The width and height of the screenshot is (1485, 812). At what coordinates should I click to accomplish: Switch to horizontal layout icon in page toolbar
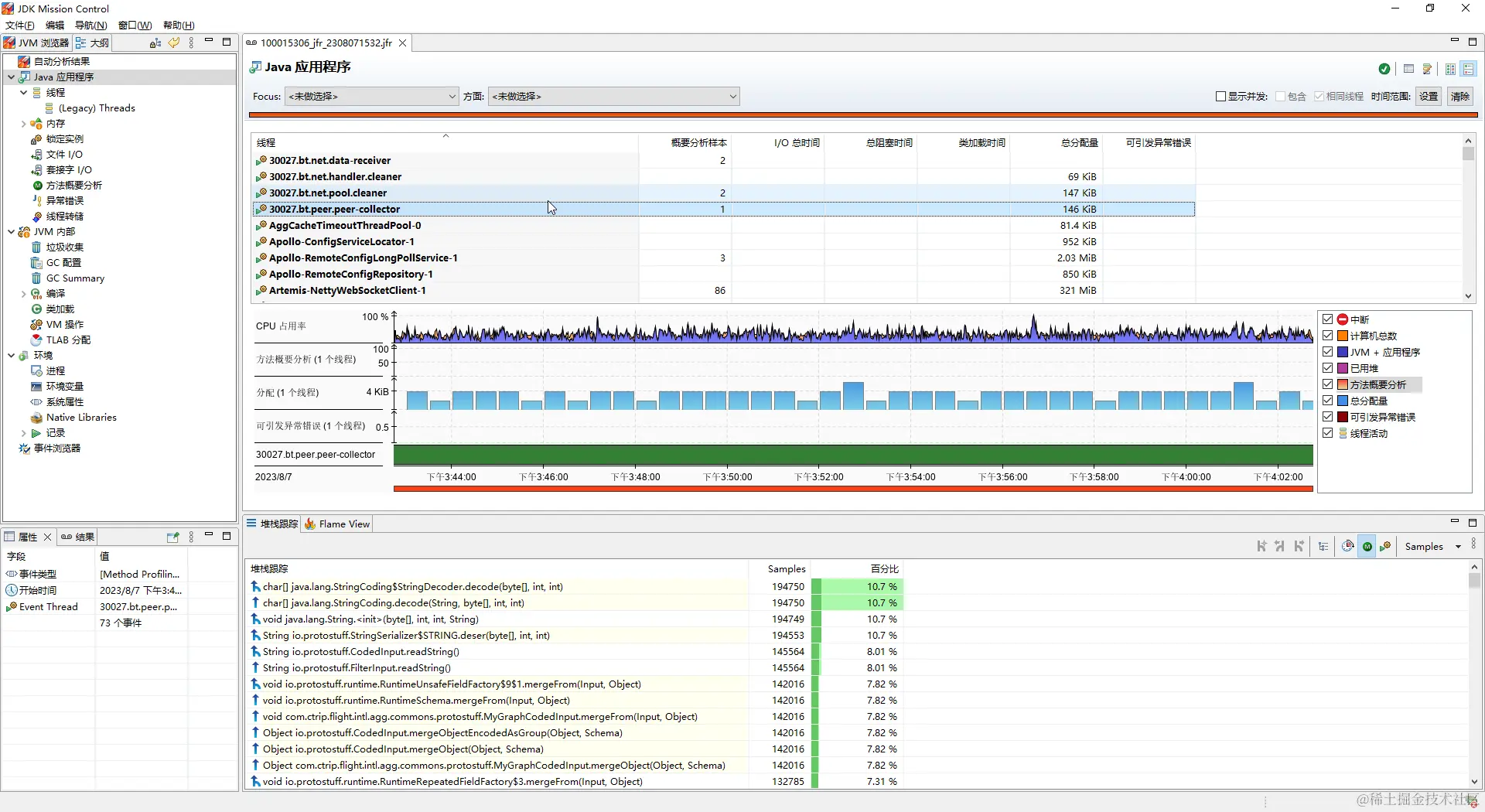[1450, 69]
